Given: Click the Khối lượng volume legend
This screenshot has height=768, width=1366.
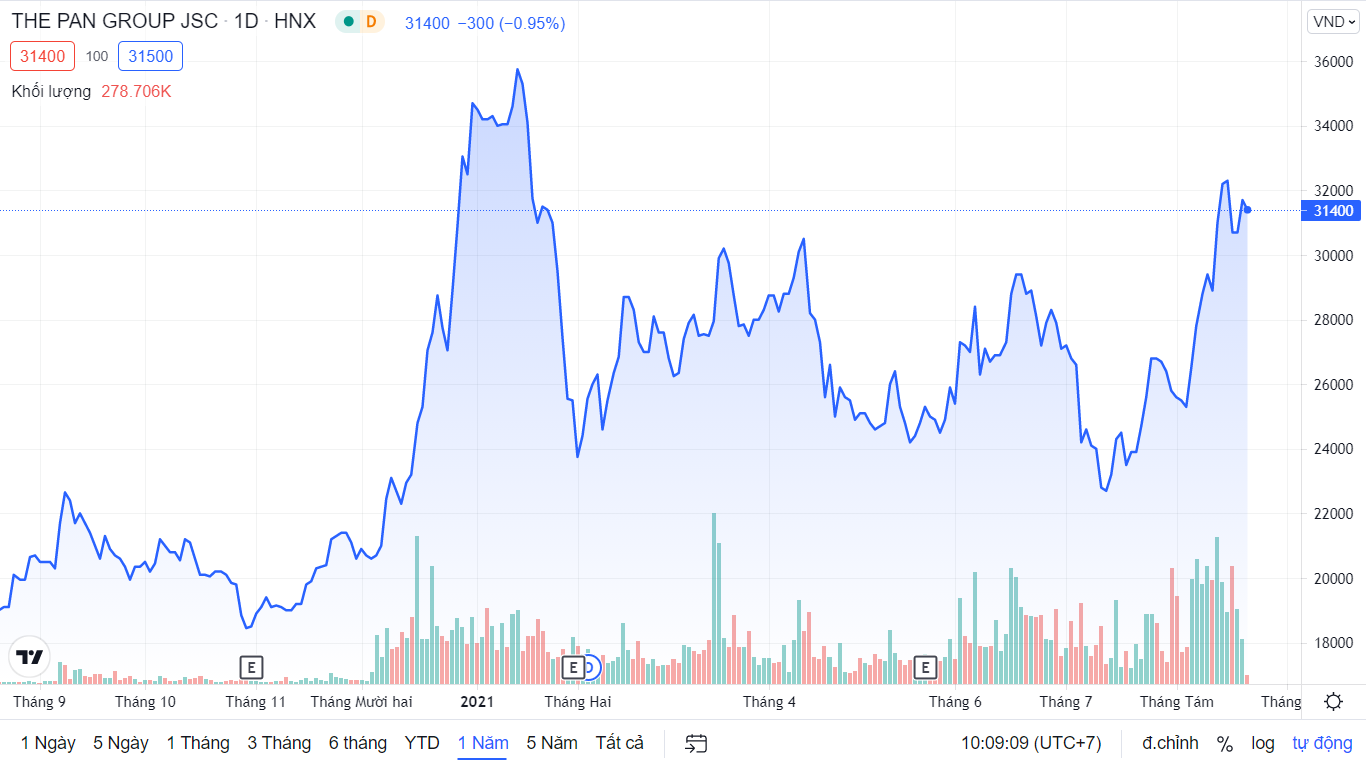Looking at the screenshot, I should [51, 91].
